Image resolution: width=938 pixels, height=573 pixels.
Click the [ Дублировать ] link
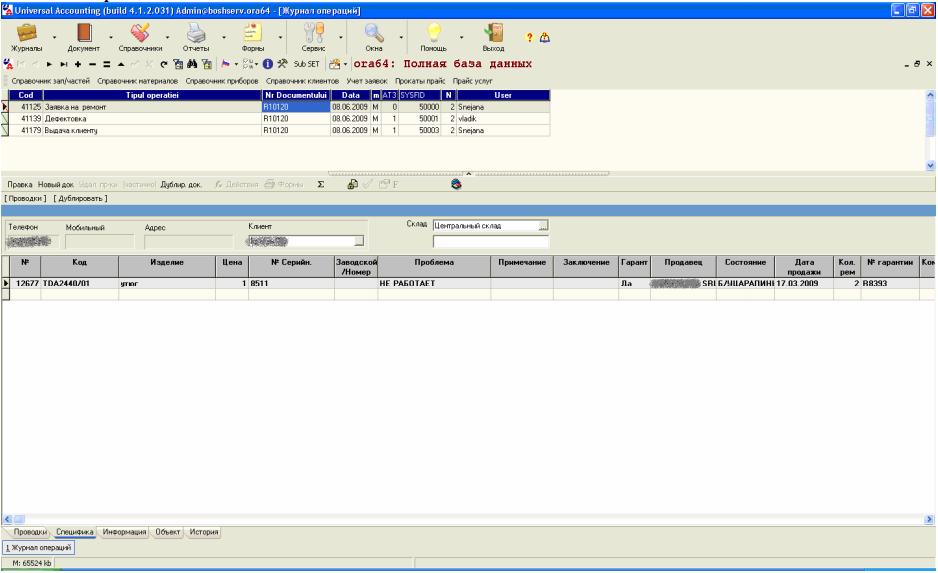(81, 198)
